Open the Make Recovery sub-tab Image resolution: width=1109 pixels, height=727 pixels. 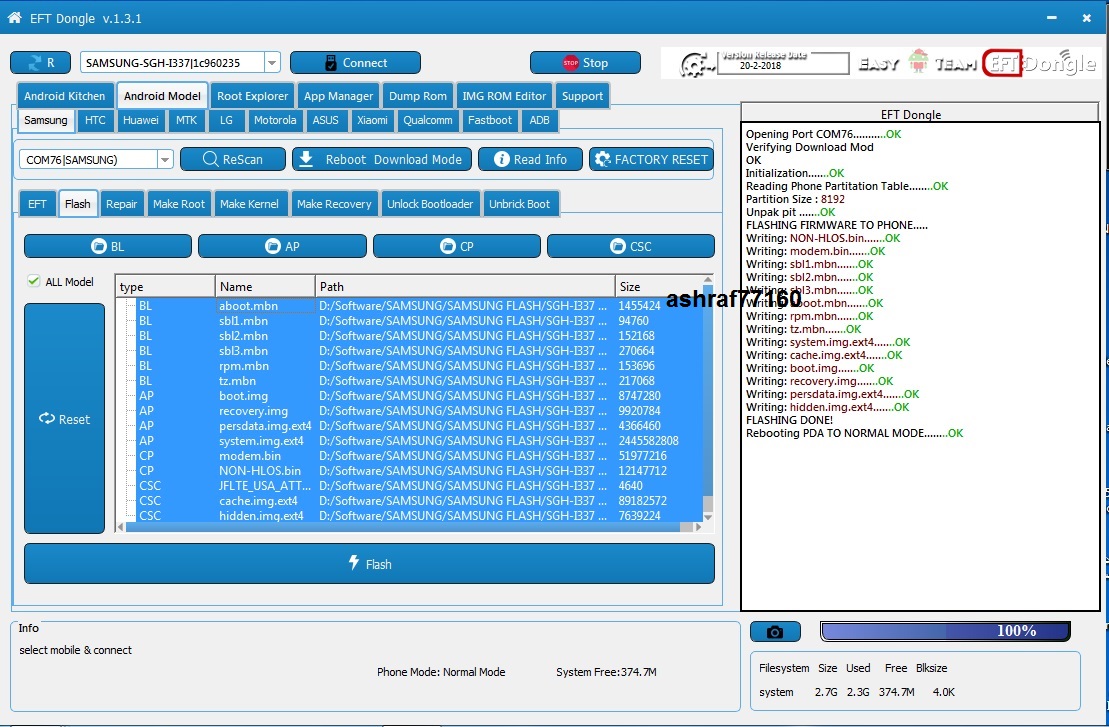335,204
